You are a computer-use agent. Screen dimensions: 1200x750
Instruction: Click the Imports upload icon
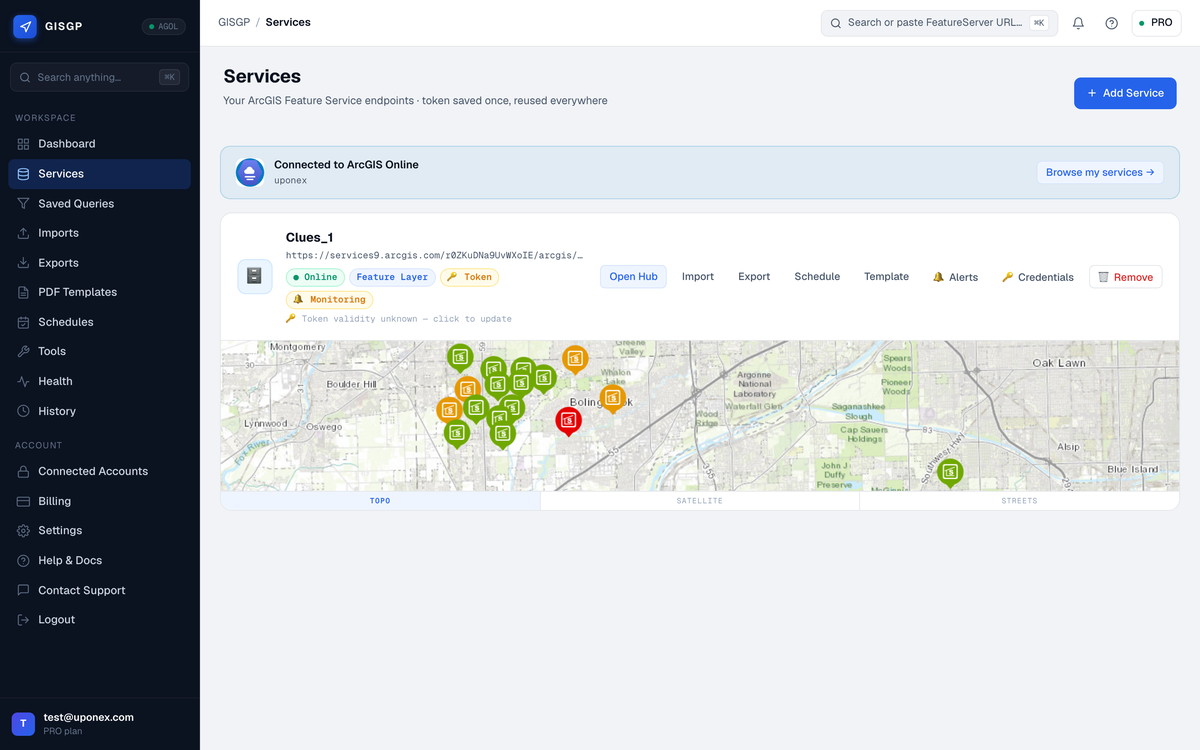(x=24, y=233)
